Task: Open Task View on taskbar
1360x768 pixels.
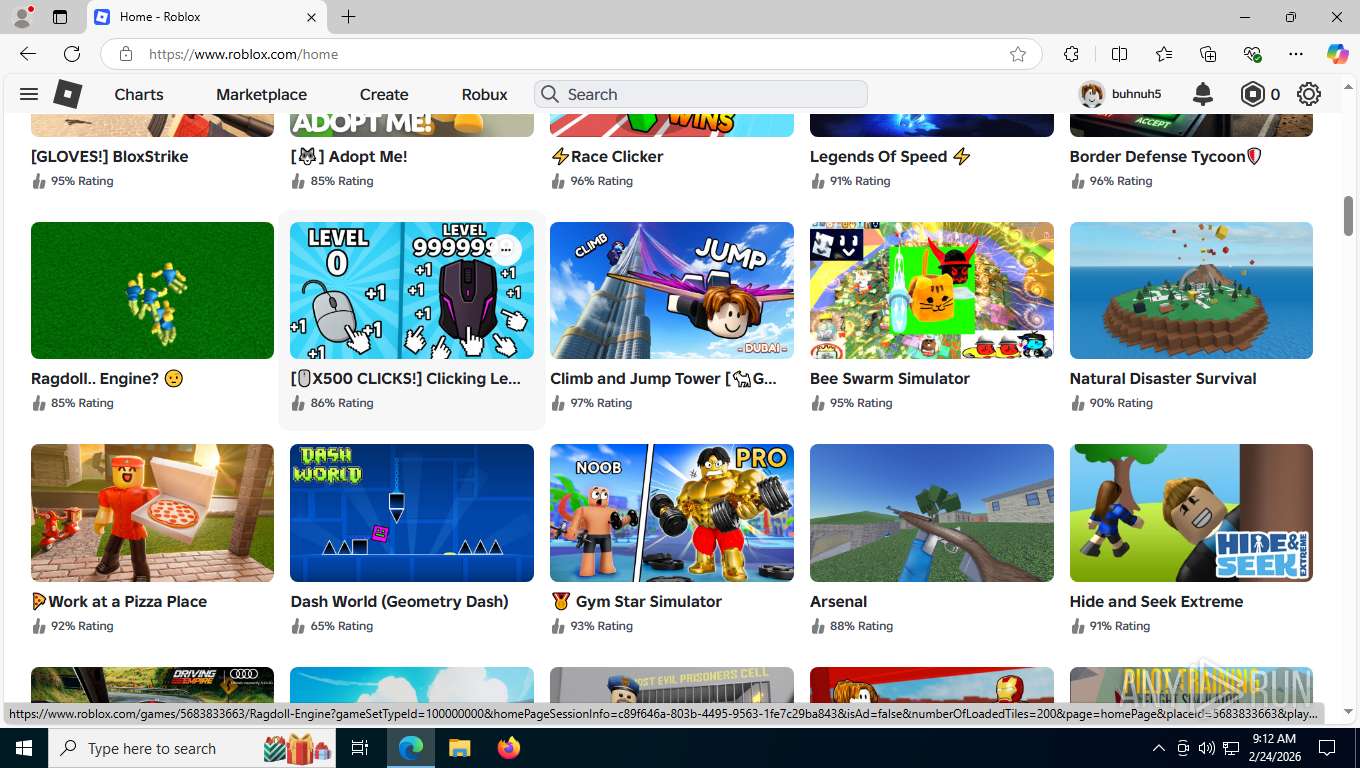Action: 360,748
